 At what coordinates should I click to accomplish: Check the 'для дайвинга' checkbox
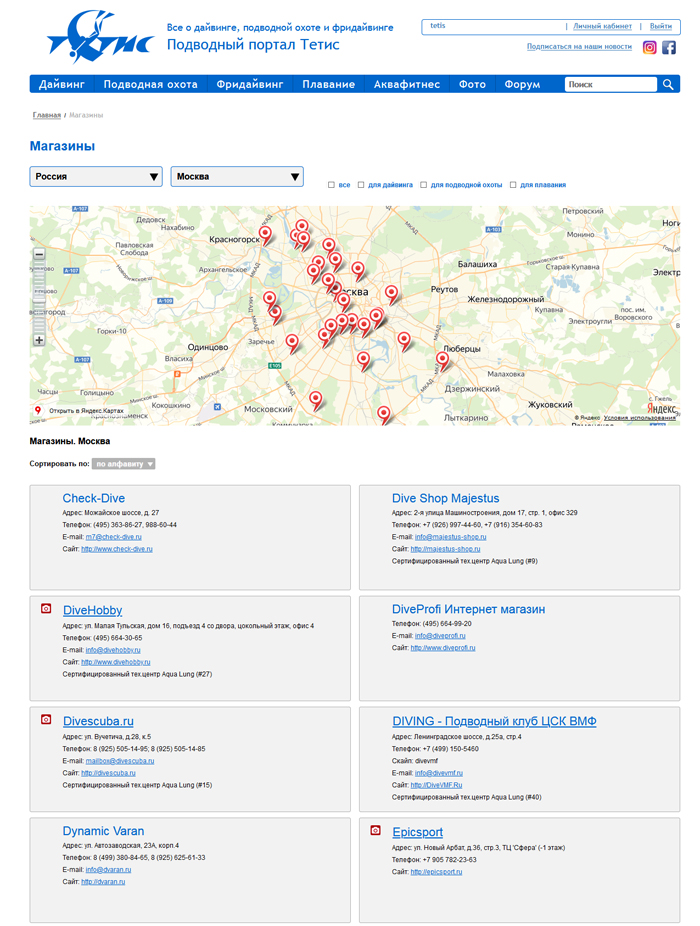(361, 185)
